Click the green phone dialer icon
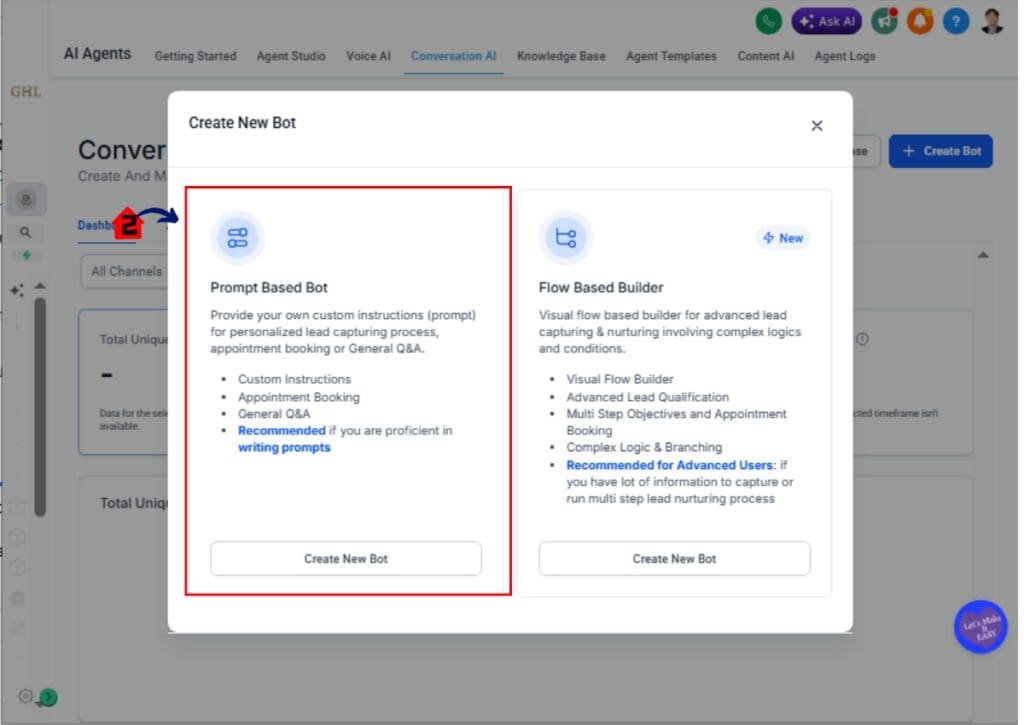 coord(769,21)
